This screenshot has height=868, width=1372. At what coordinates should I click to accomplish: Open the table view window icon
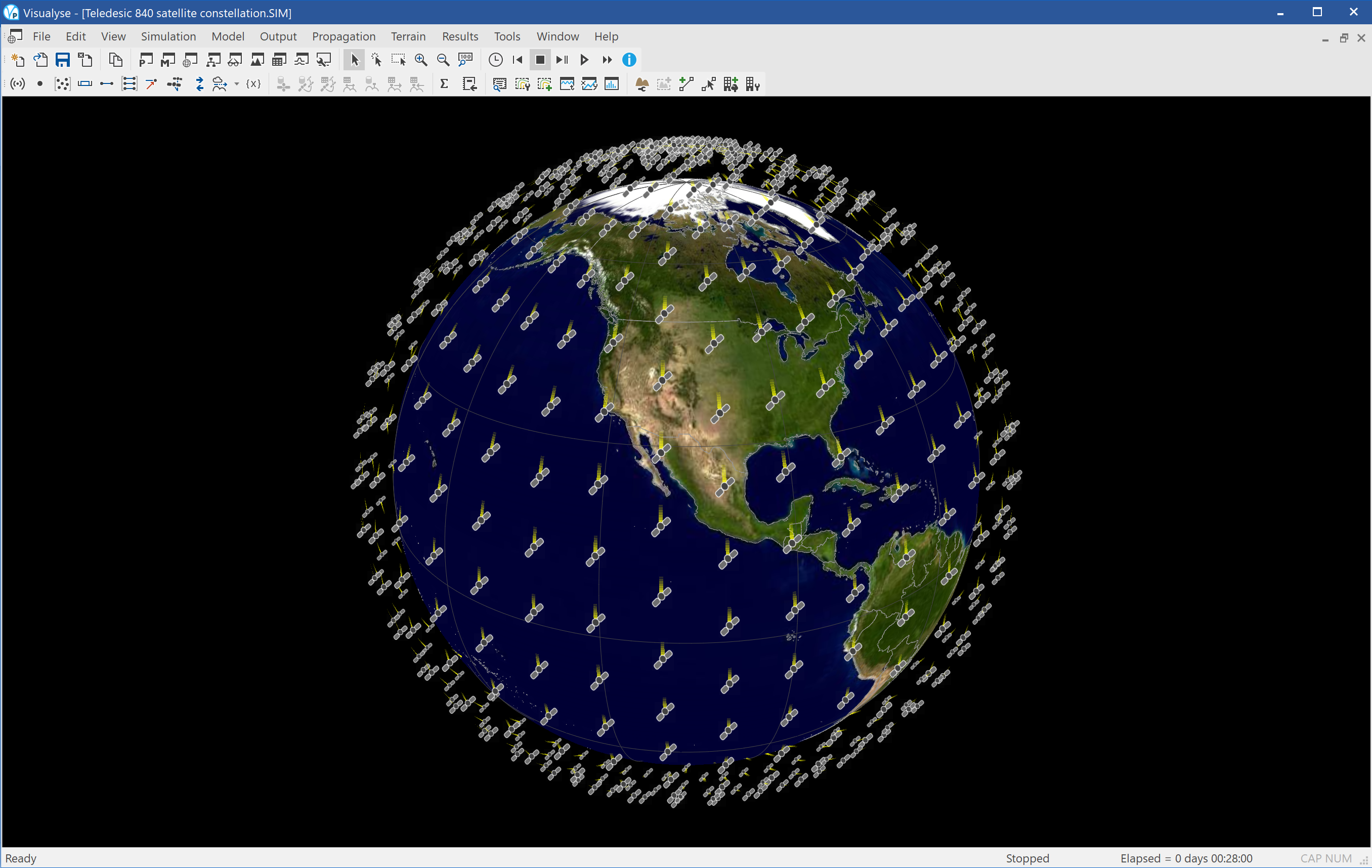[x=279, y=60]
